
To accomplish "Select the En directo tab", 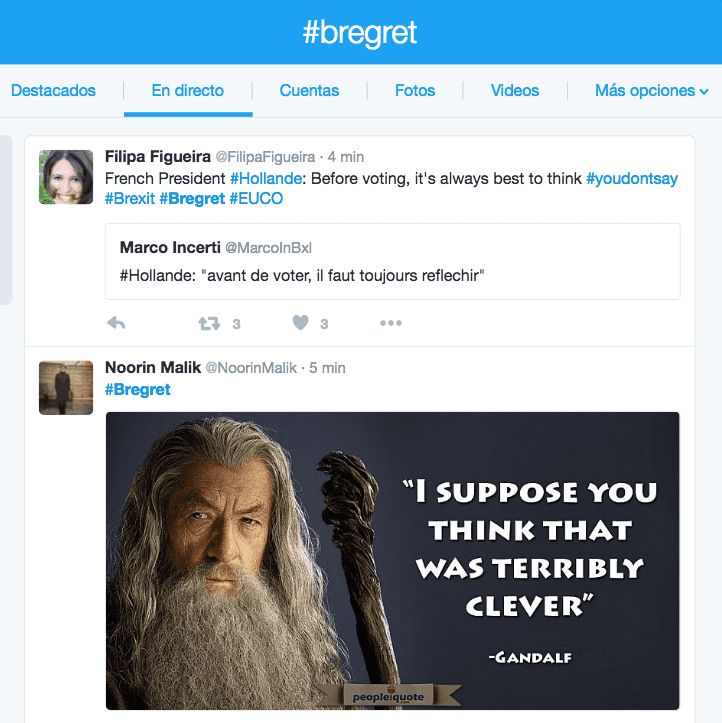I will pyautogui.click(x=187, y=91).
